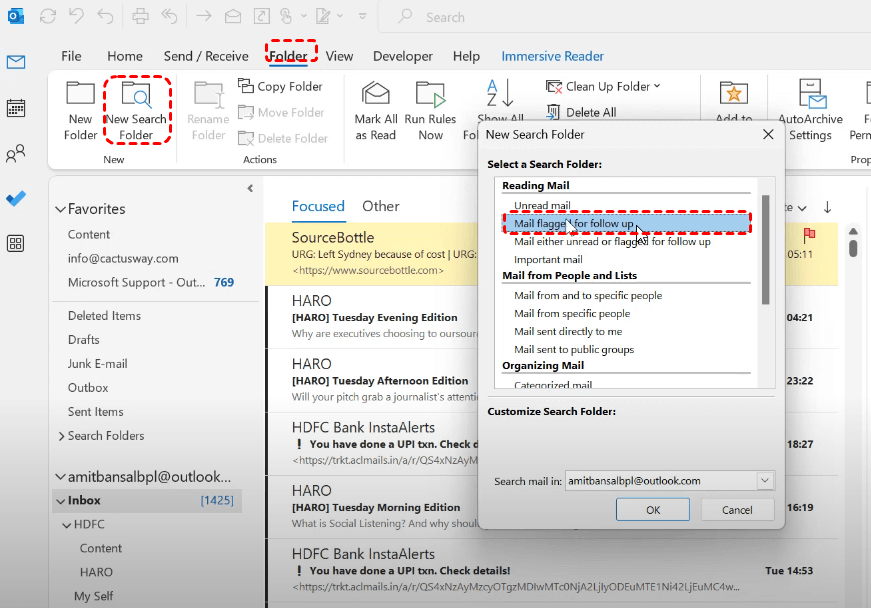Open the File menu

pyautogui.click(x=71, y=56)
